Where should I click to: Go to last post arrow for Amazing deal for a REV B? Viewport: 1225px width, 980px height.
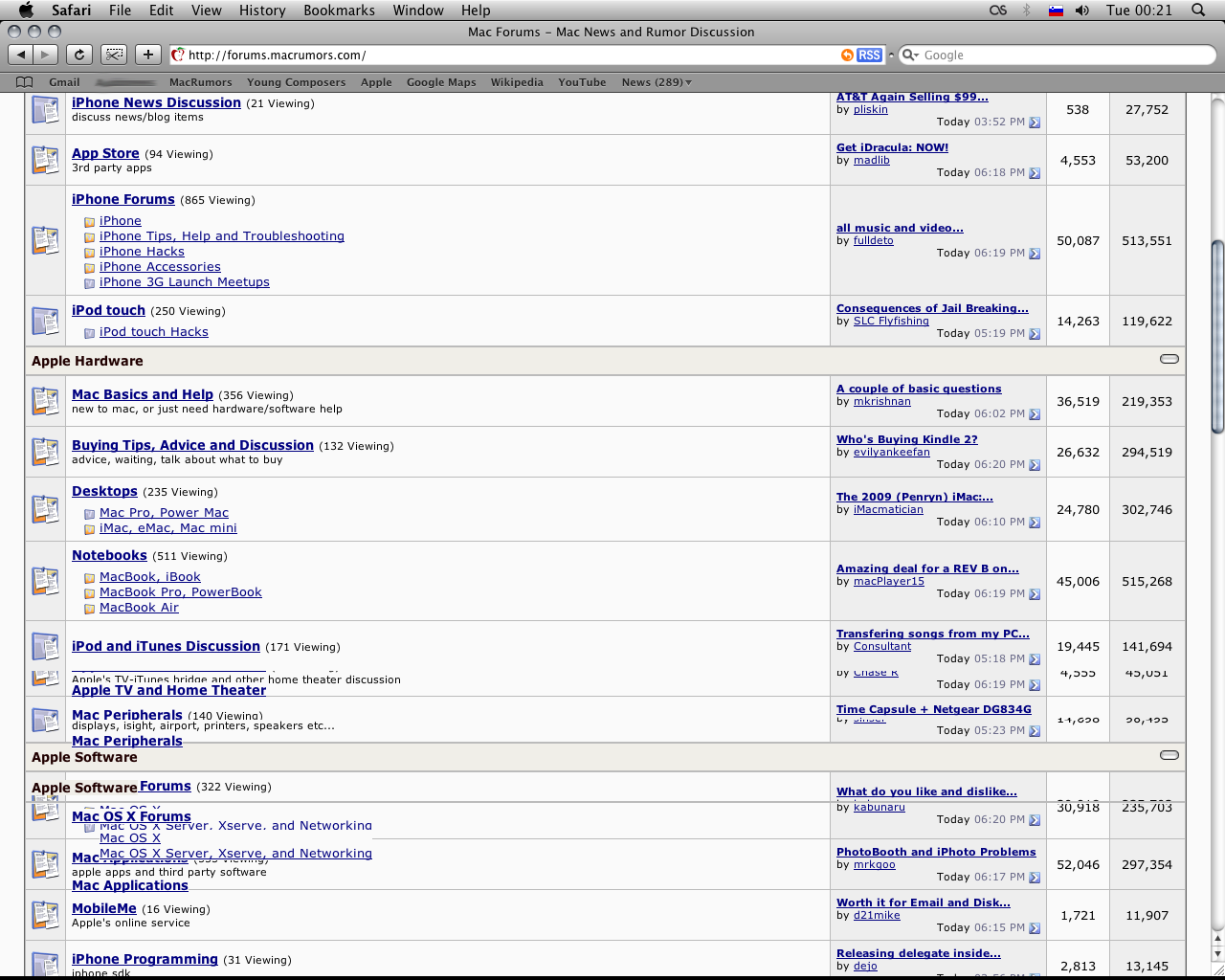(x=1035, y=594)
